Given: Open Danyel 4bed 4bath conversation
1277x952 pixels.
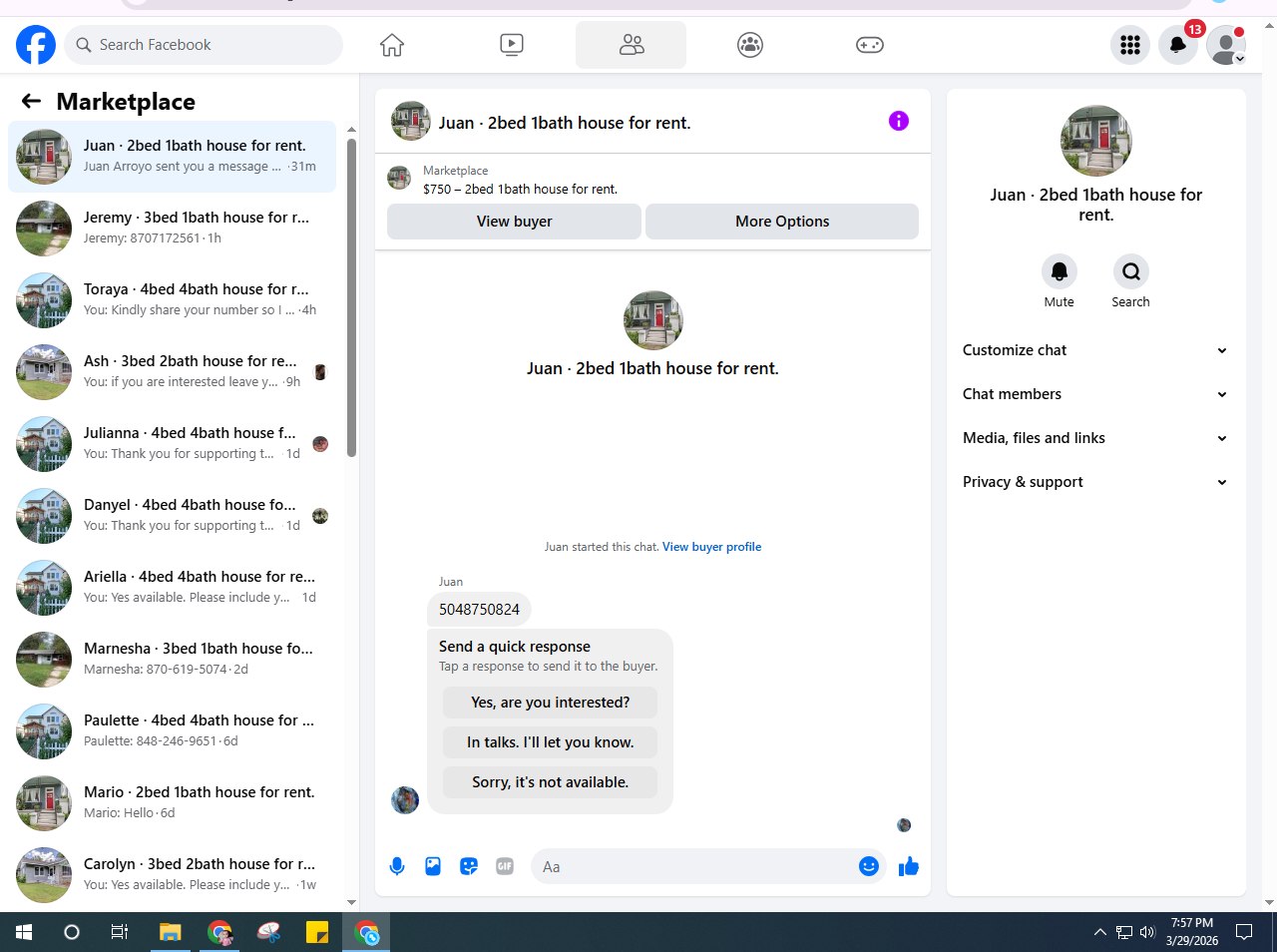Looking at the screenshot, I should pyautogui.click(x=172, y=516).
